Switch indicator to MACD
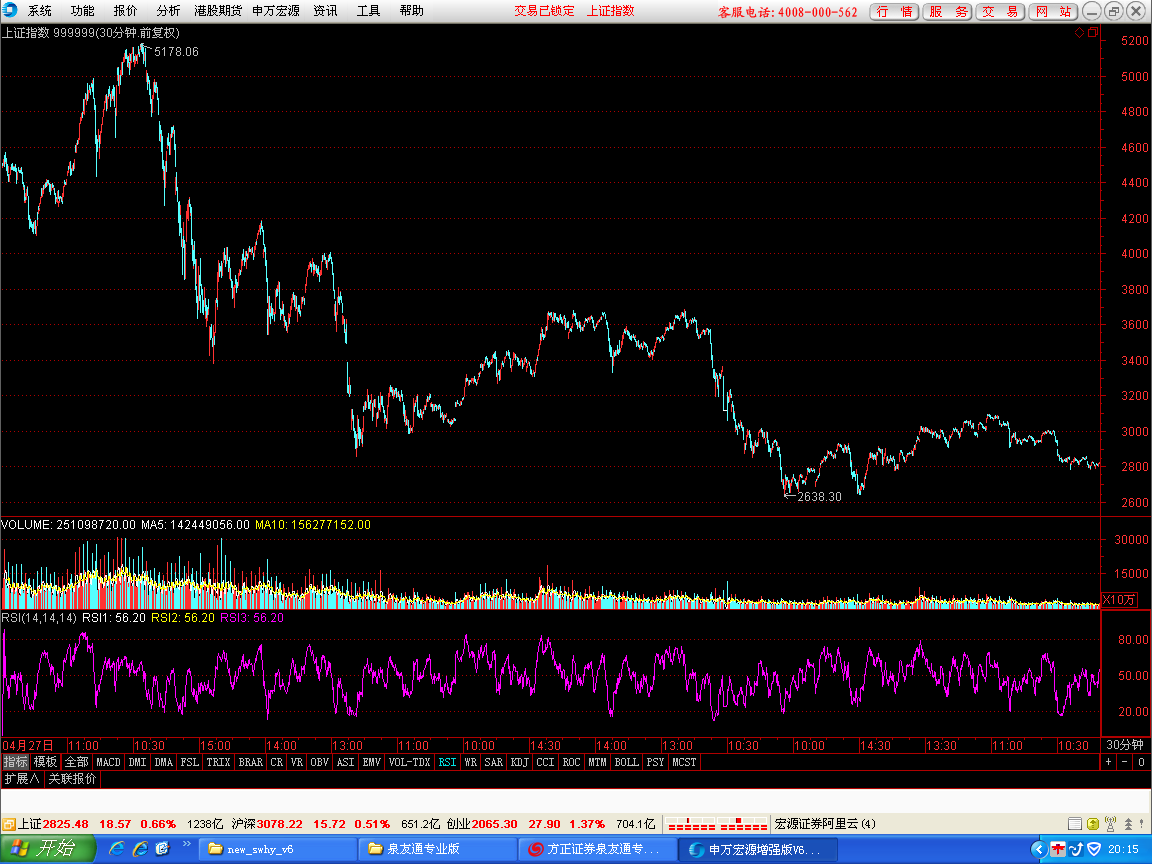This screenshot has height=864, width=1152. pos(108,762)
